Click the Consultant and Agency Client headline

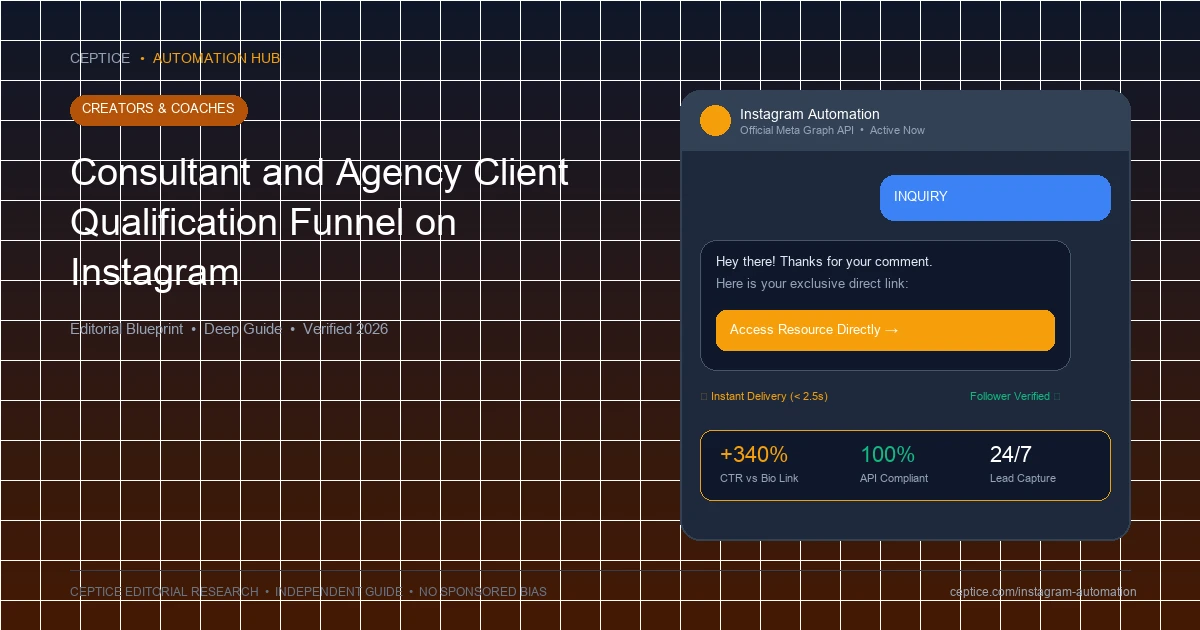[x=319, y=173]
